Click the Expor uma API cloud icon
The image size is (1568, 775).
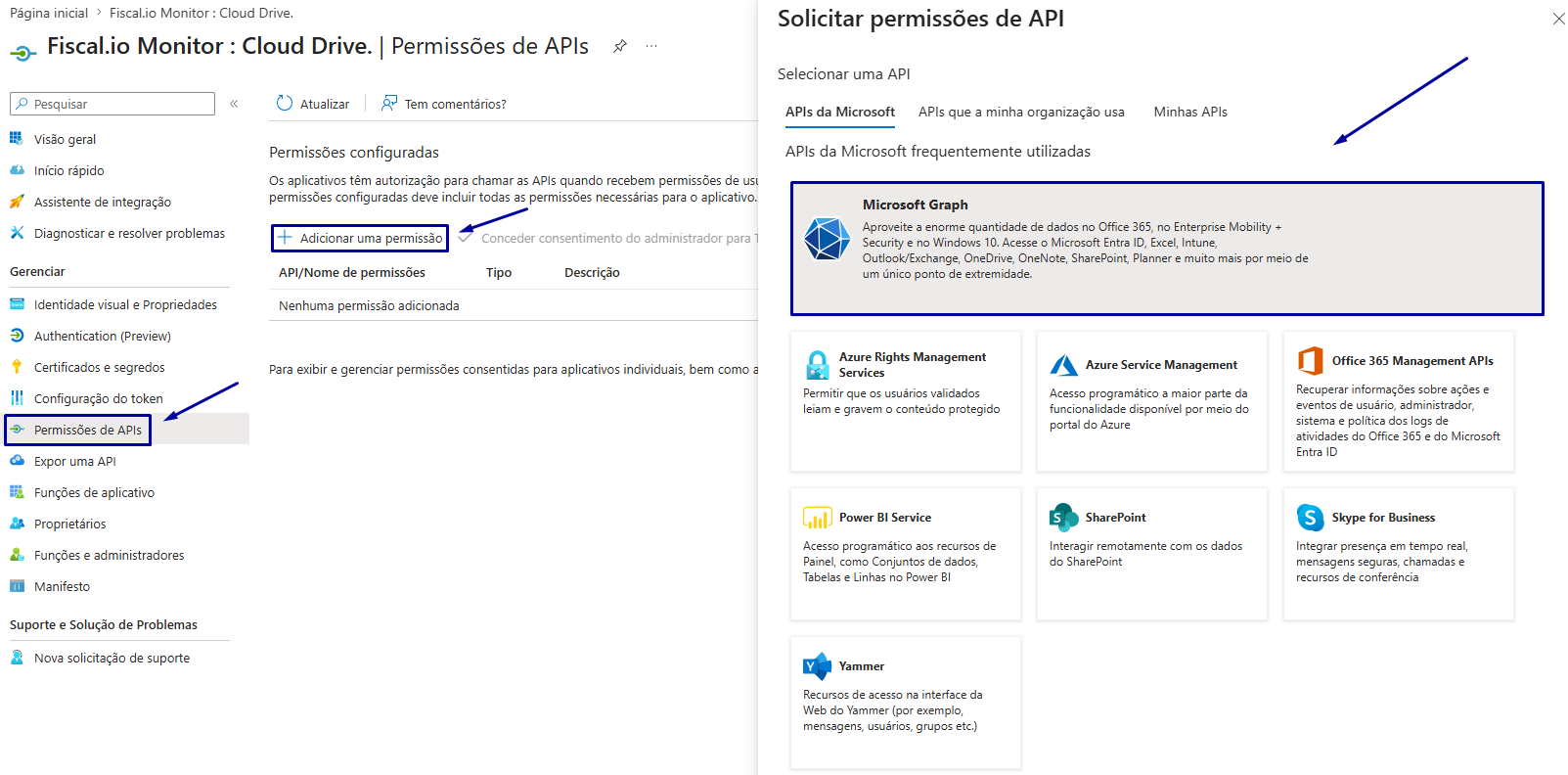tap(17, 461)
